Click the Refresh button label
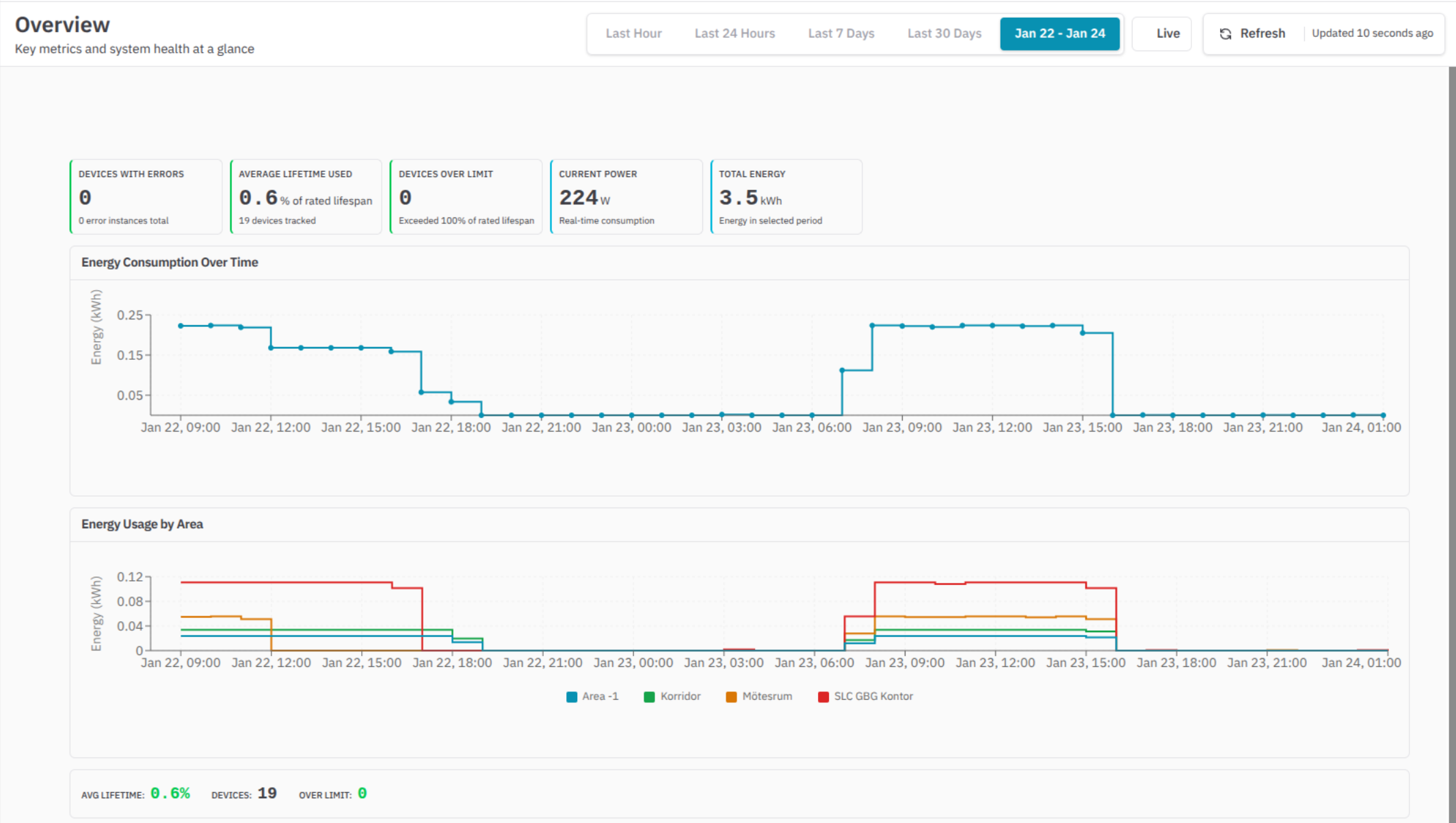 [x=1262, y=34]
